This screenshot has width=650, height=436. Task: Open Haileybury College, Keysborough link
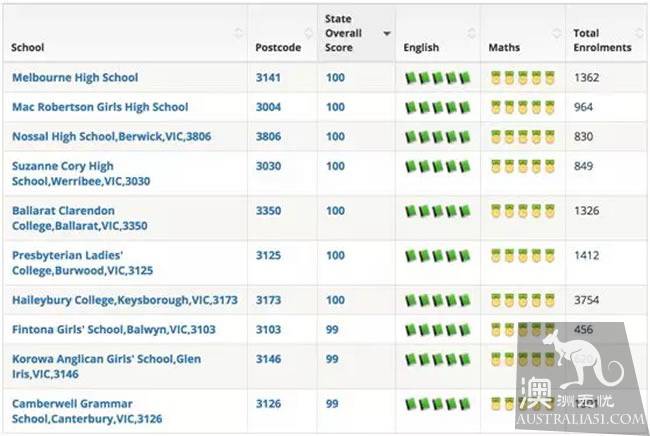coord(125,300)
